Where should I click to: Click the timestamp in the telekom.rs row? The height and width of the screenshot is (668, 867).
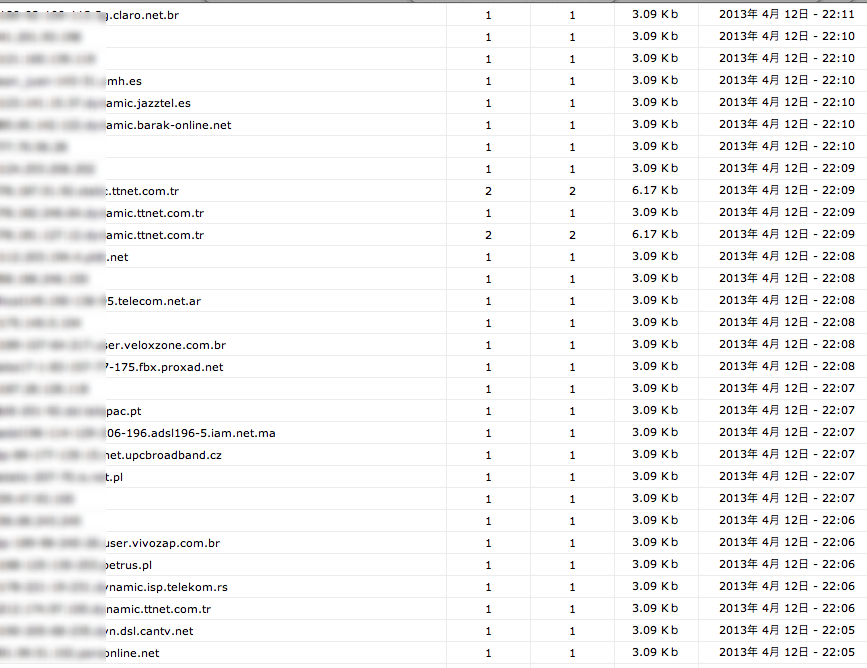click(x=786, y=587)
